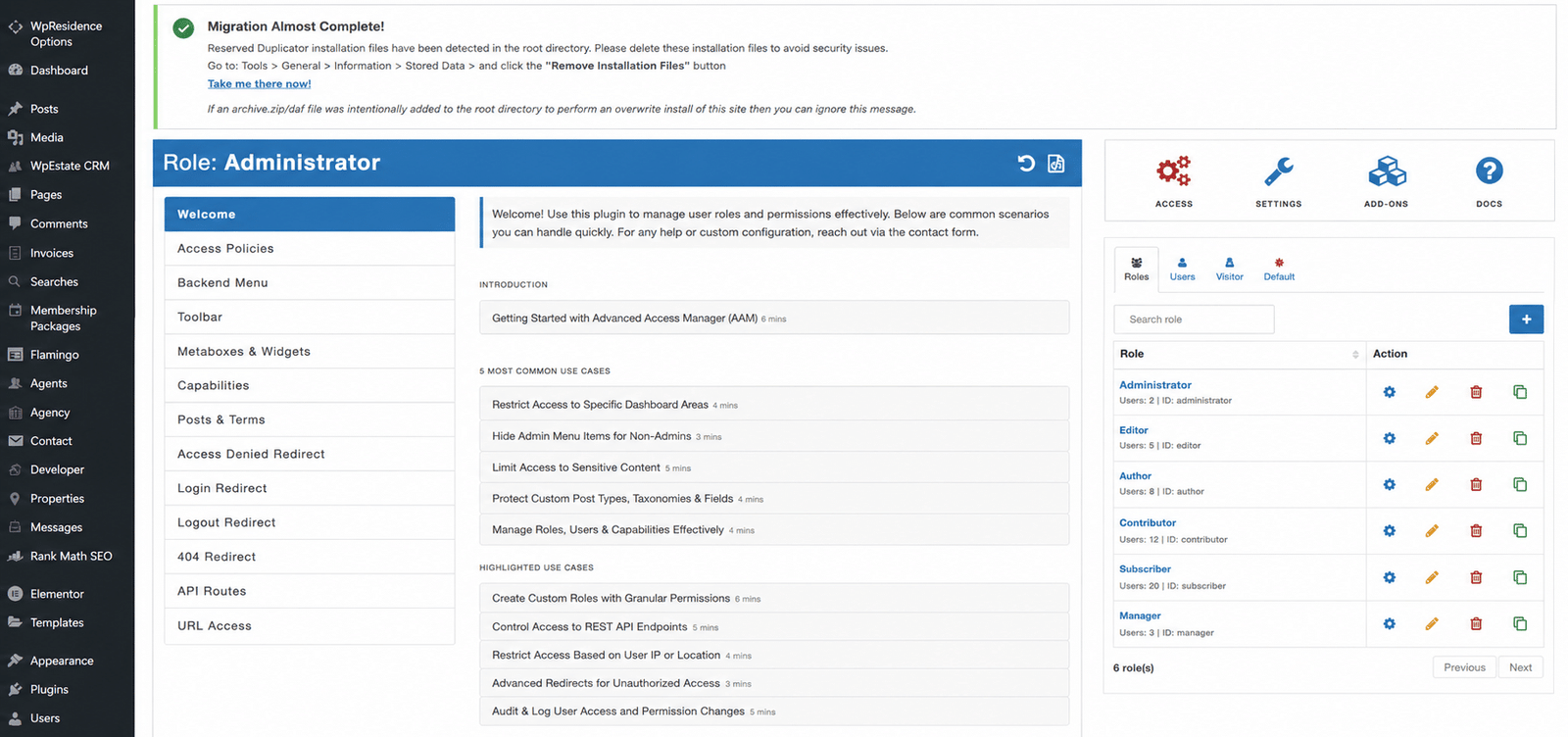Open the API Routes section
This screenshot has height=737, width=1568.
pyautogui.click(x=310, y=592)
